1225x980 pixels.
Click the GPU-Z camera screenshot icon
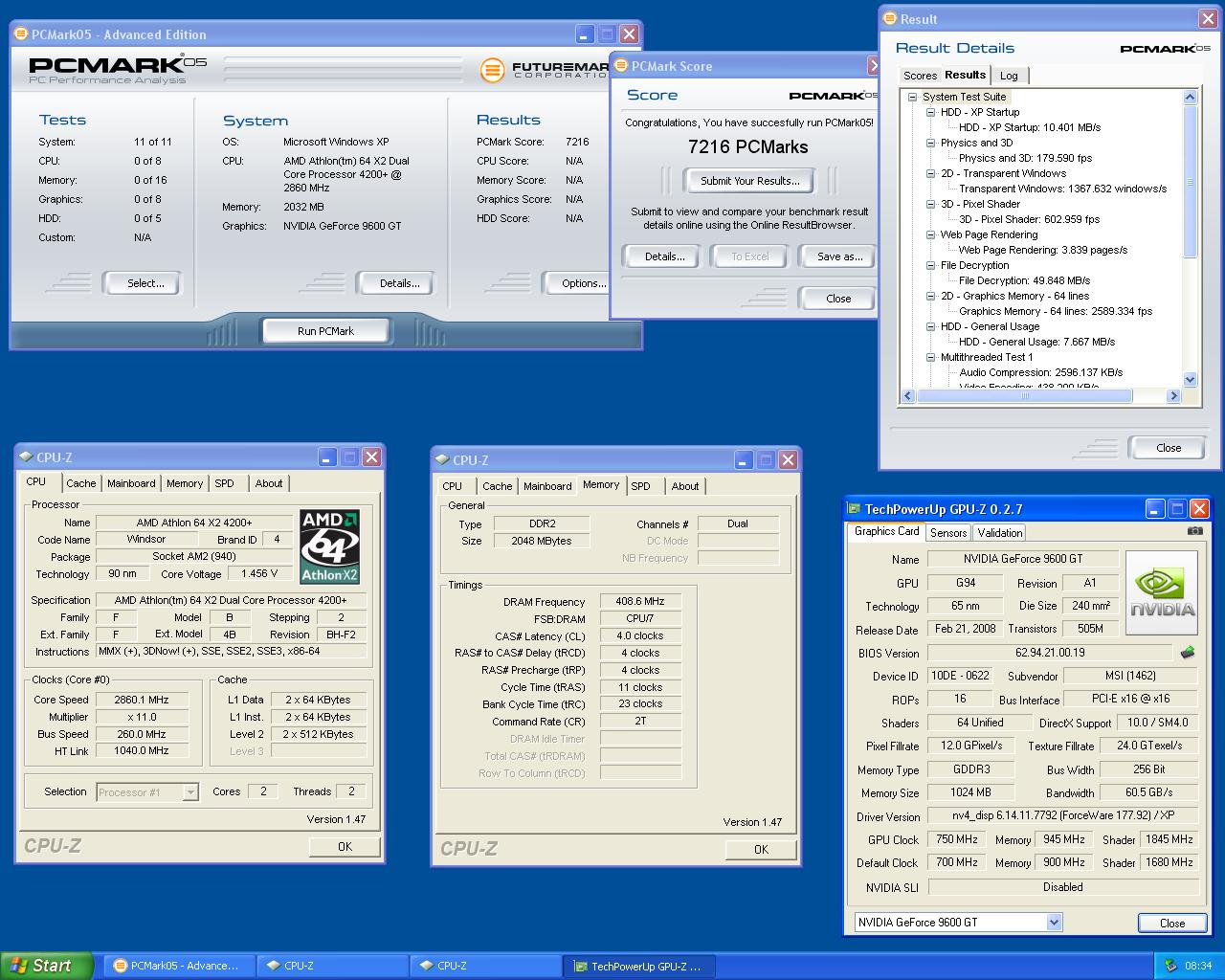click(x=1194, y=531)
